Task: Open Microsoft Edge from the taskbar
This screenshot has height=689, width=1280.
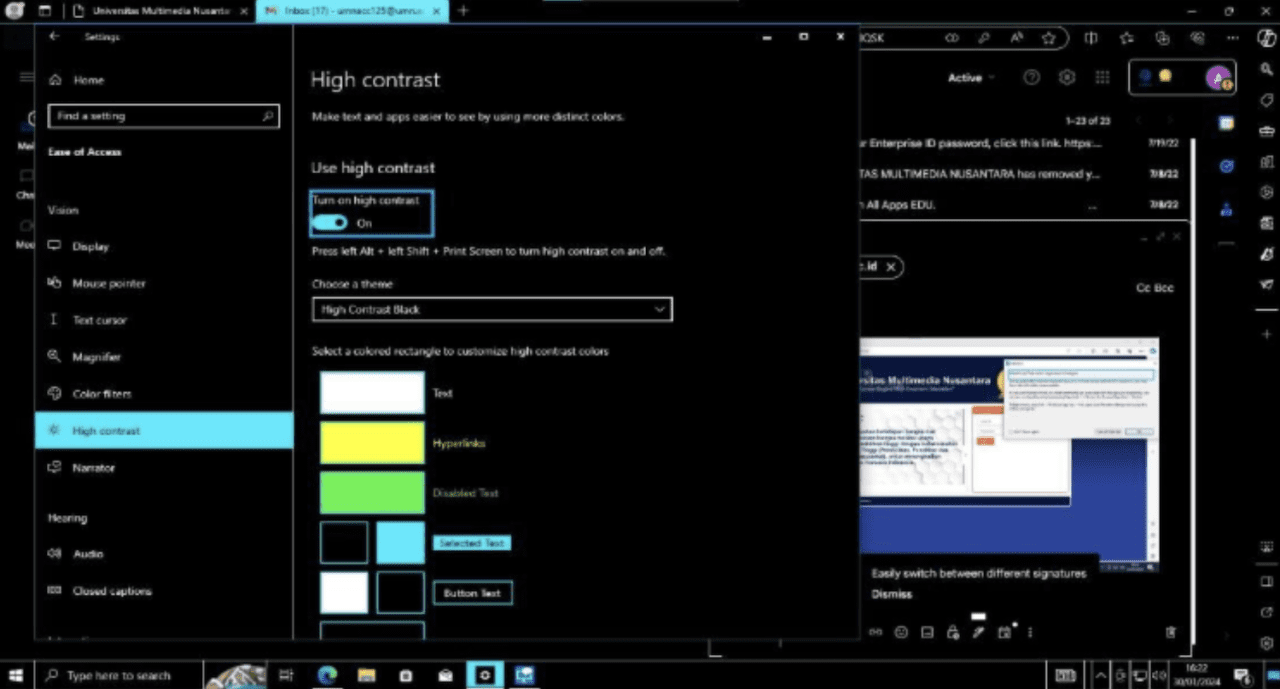Action: pyautogui.click(x=327, y=676)
